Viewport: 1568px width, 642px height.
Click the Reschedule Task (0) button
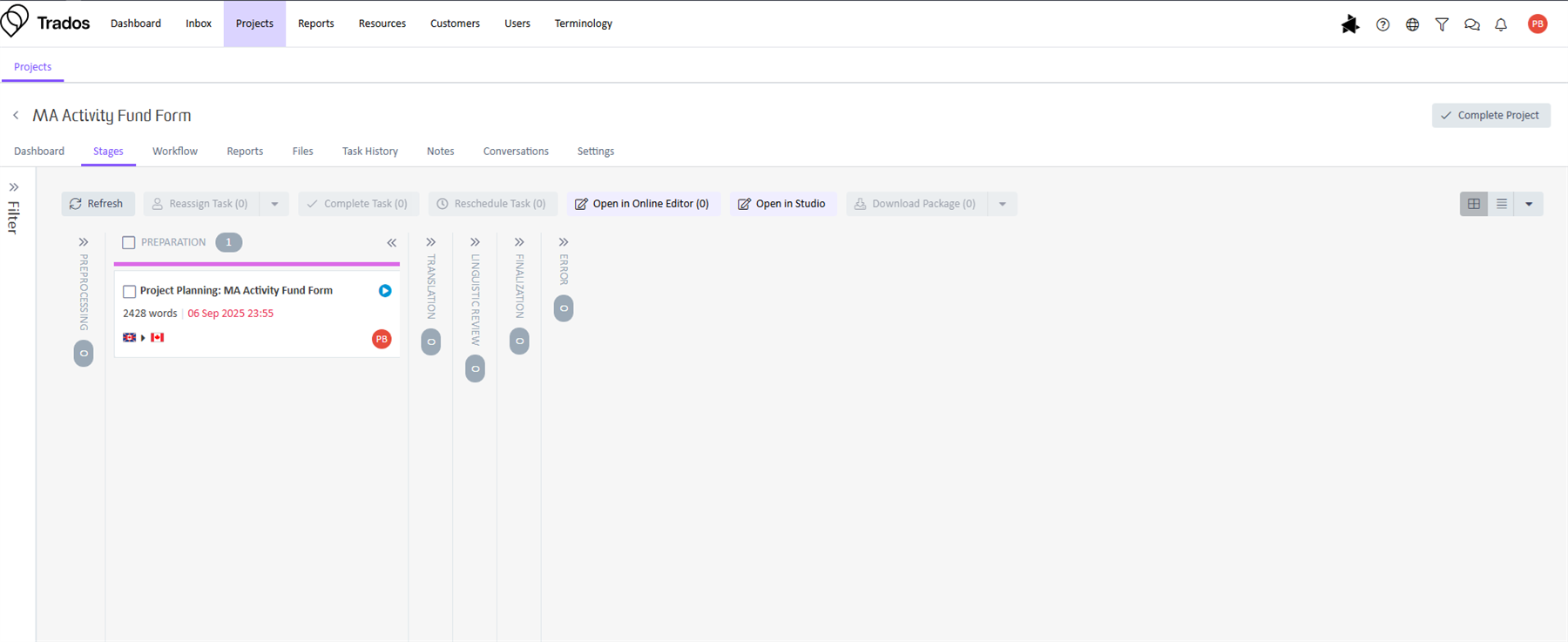coord(492,204)
